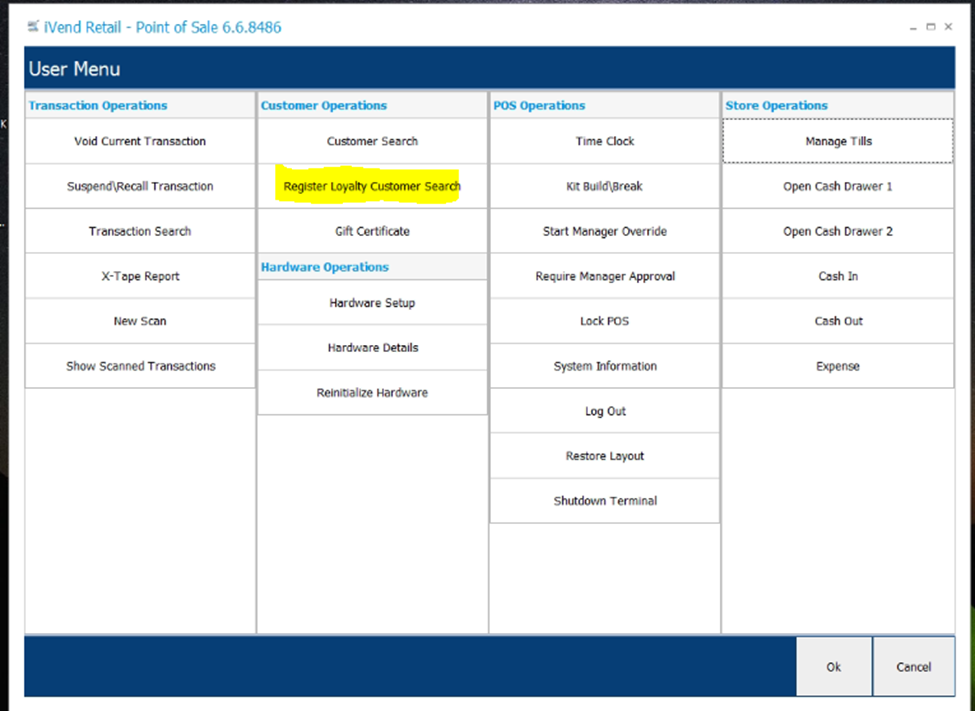Open the Time Clock
This screenshot has height=711, width=975.
coord(605,141)
